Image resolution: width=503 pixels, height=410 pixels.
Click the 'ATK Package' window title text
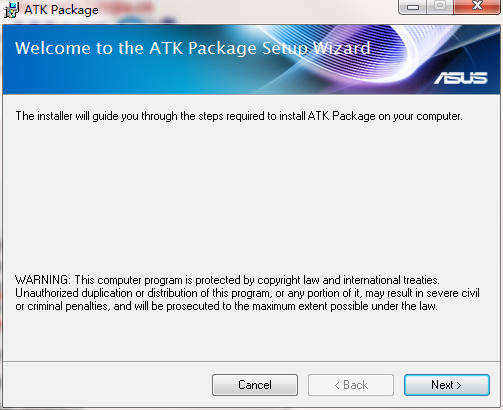(61, 10)
